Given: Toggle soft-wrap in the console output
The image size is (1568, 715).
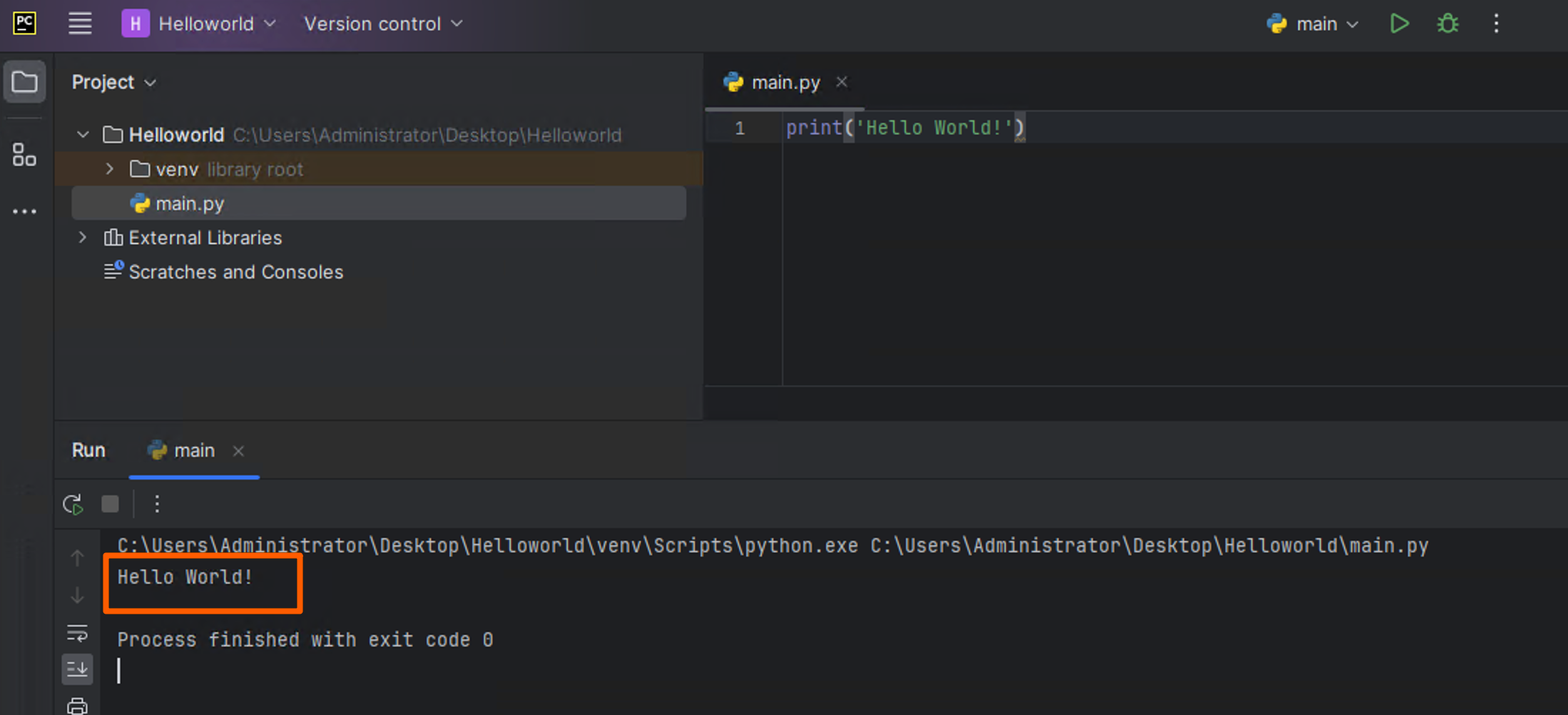Looking at the screenshot, I should click(x=77, y=633).
